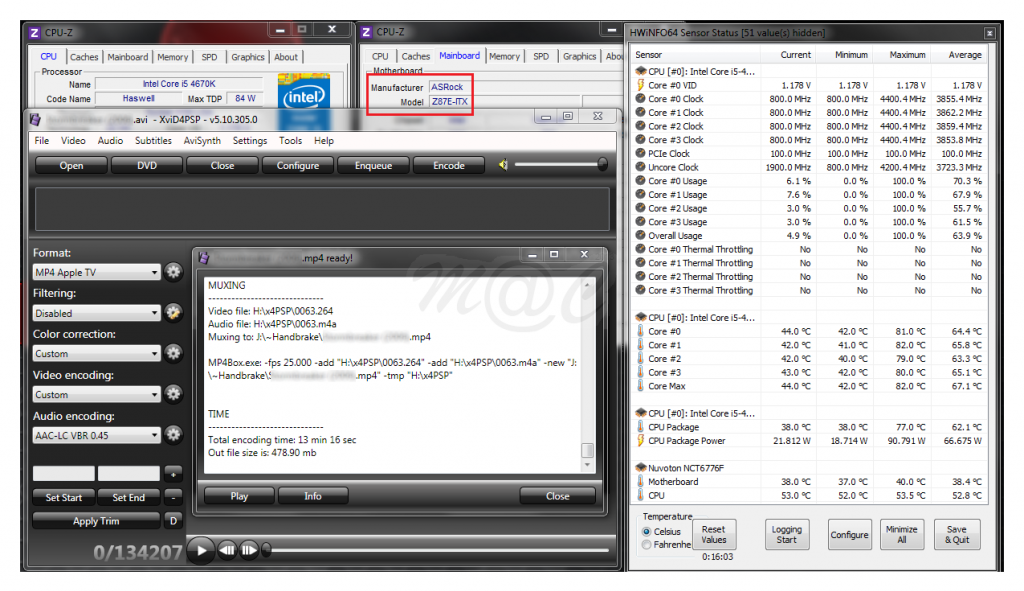Click the trim start time field

coord(64,473)
